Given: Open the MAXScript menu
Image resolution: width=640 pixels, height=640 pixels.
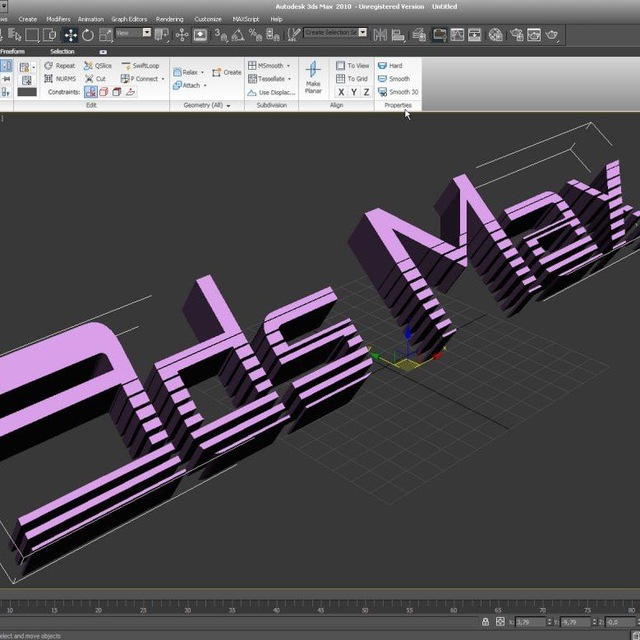Looking at the screenshot, I should coord(246,19).
